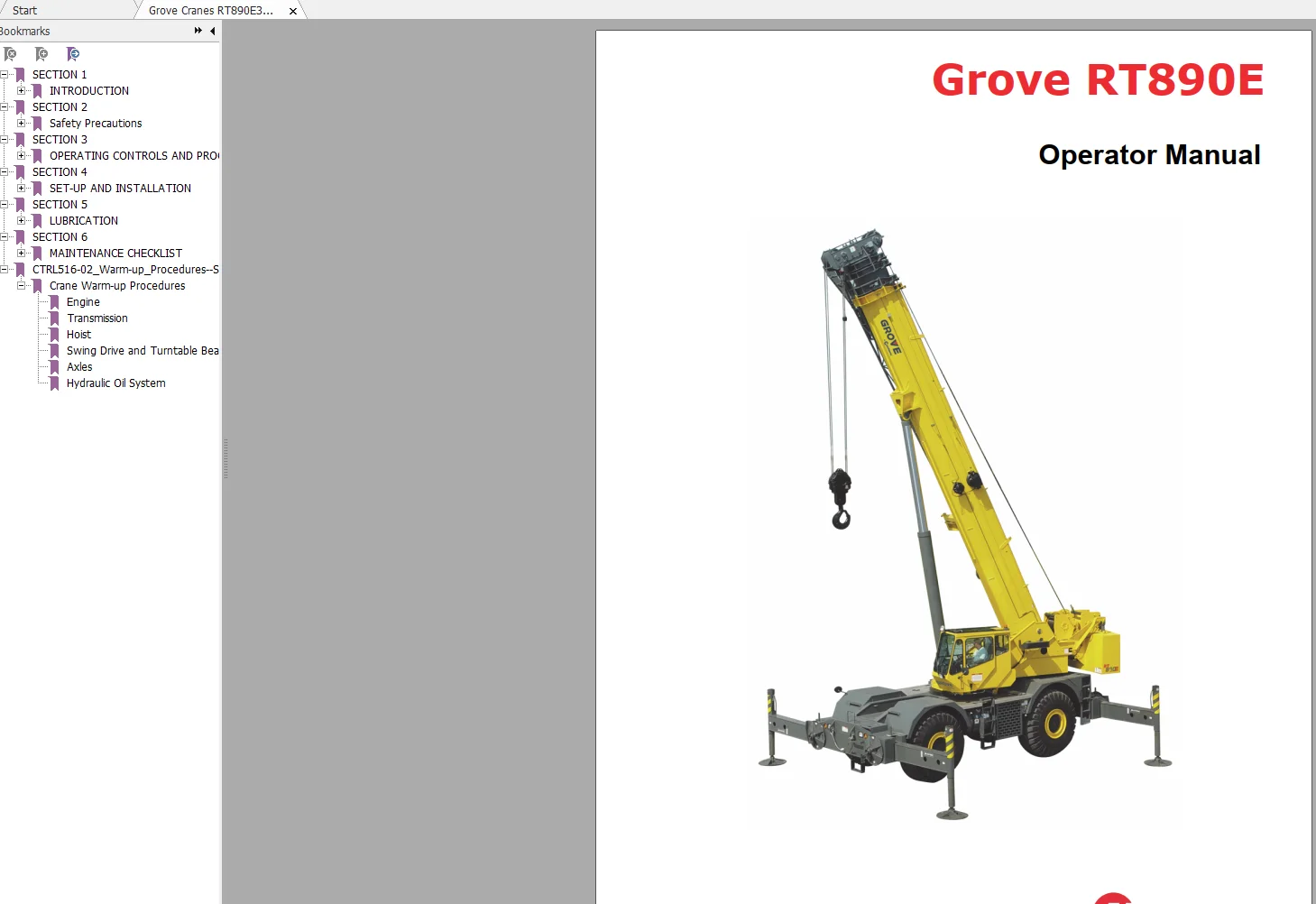Click the Operator Manual heading on the page
This screenshot has width=1316, height=904.
coord(1149,154)
